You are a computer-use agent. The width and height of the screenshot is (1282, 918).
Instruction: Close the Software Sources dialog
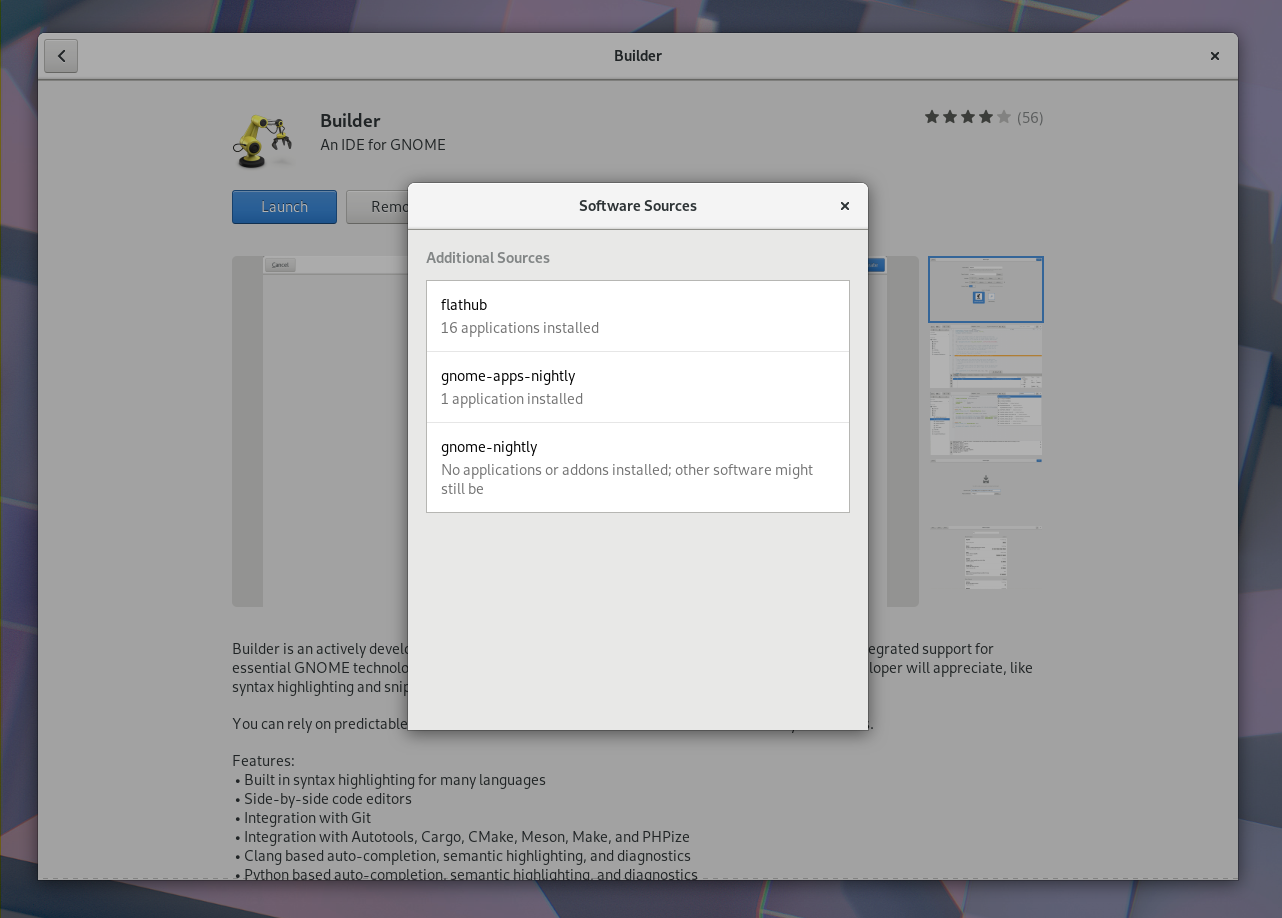[844, 206]
